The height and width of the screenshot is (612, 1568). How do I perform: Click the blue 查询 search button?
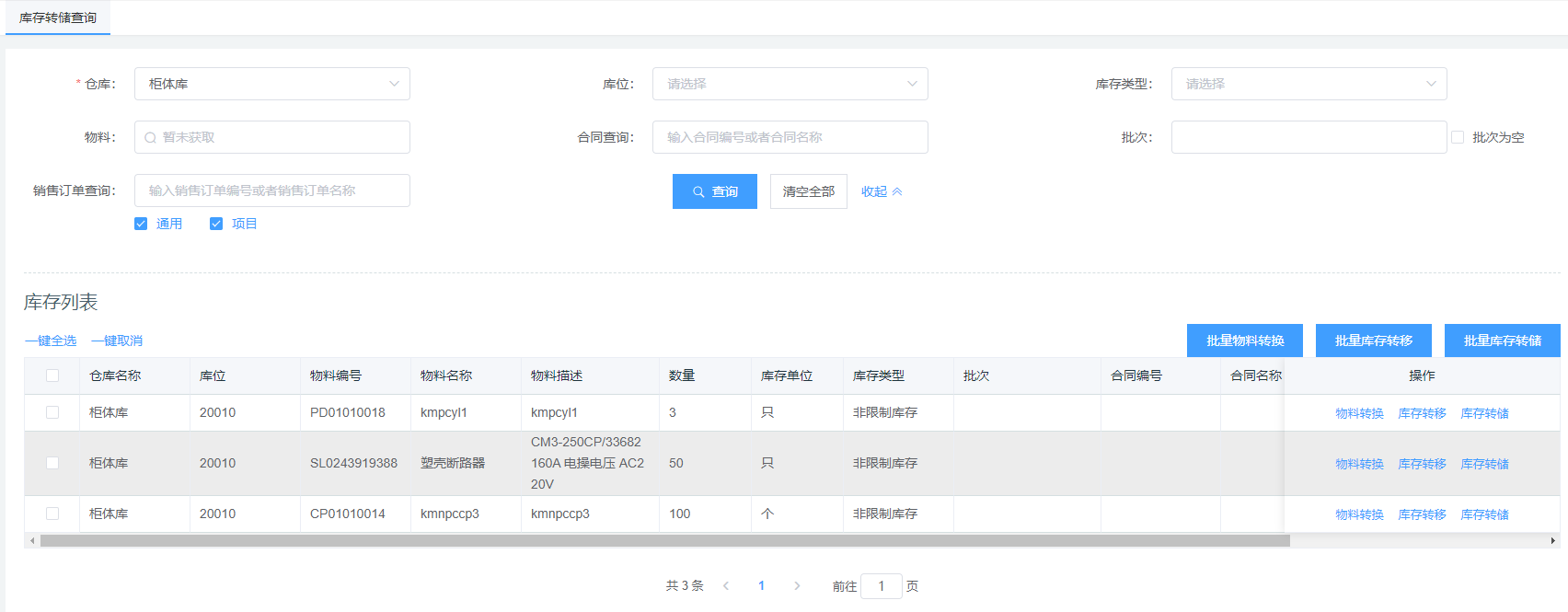714,191
